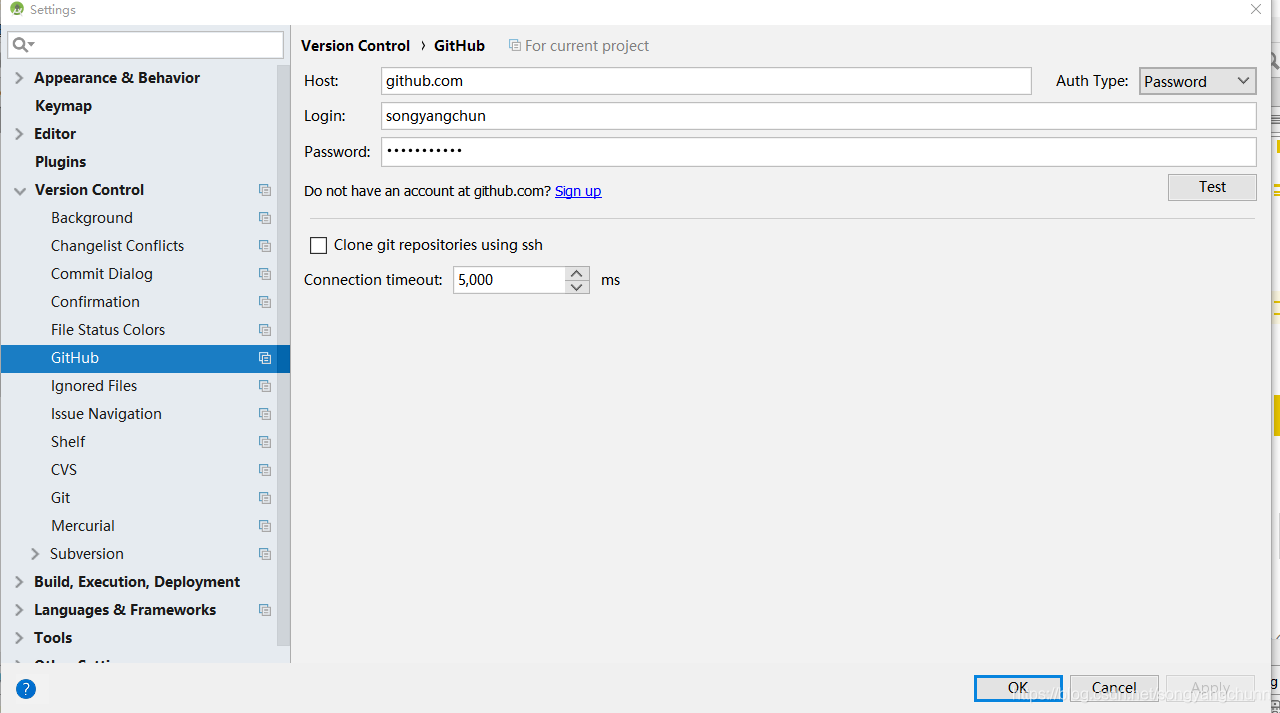Open Commit Dialog settings

coord(102,274)
